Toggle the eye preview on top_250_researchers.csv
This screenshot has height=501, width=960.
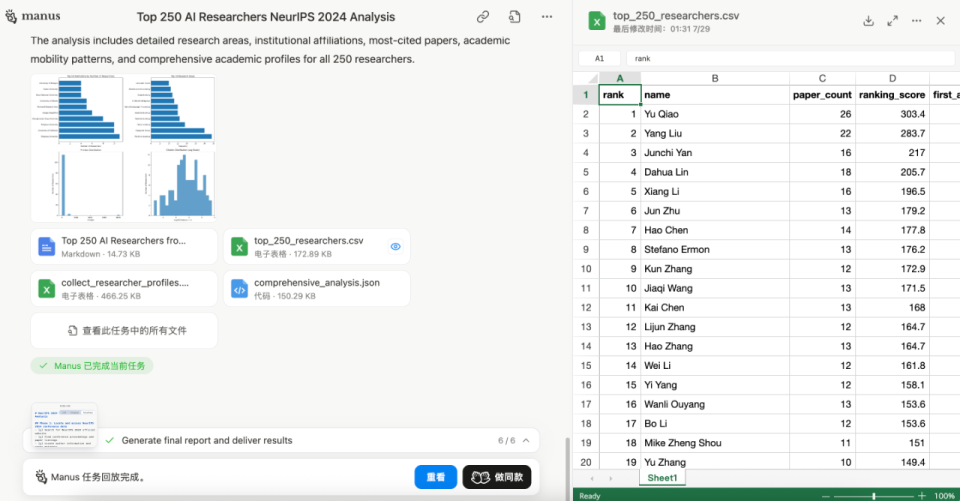pos(396,247)
